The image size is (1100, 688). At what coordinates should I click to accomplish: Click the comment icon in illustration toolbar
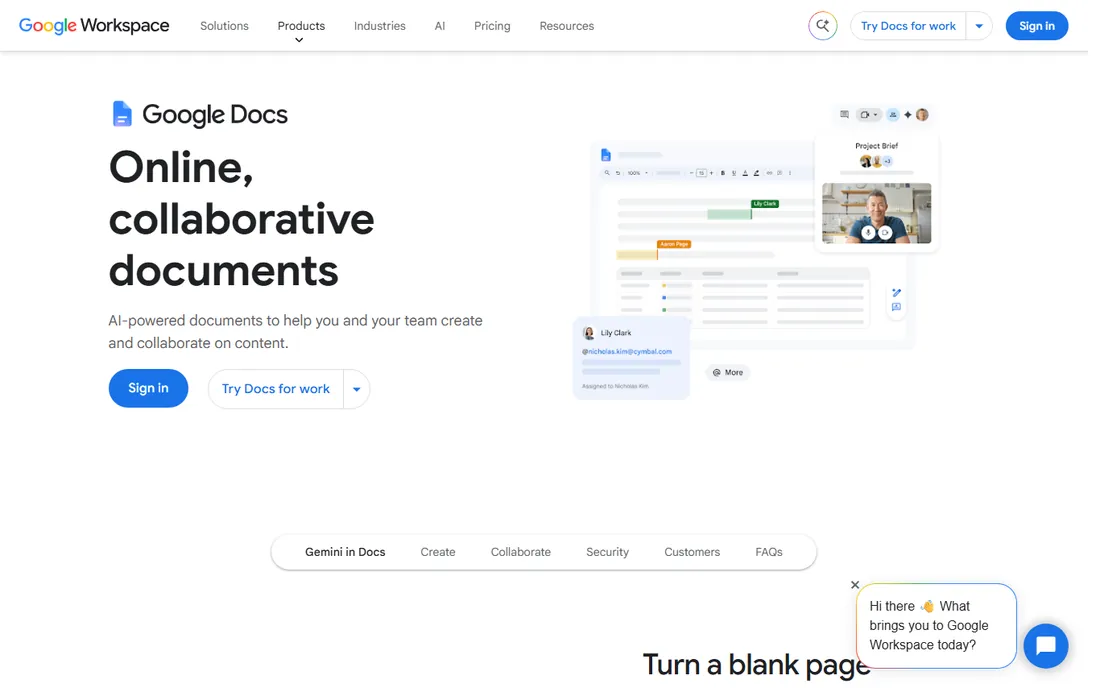pos(845,114)
